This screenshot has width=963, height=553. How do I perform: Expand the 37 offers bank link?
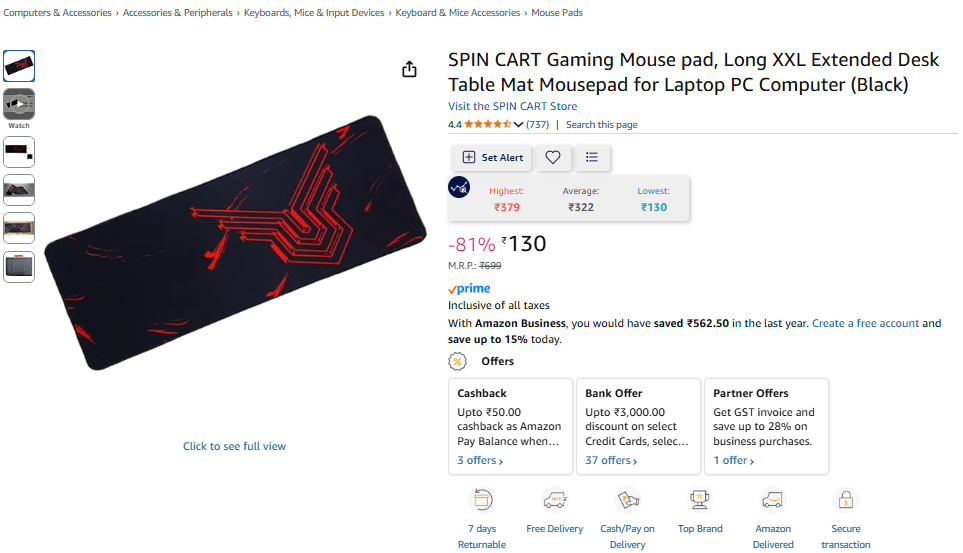611,460
